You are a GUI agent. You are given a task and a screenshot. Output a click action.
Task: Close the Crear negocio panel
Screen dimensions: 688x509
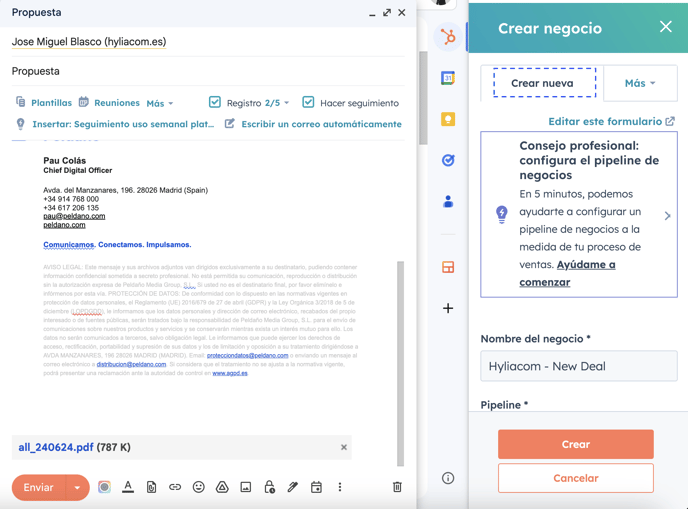click(x=666, y=27)
